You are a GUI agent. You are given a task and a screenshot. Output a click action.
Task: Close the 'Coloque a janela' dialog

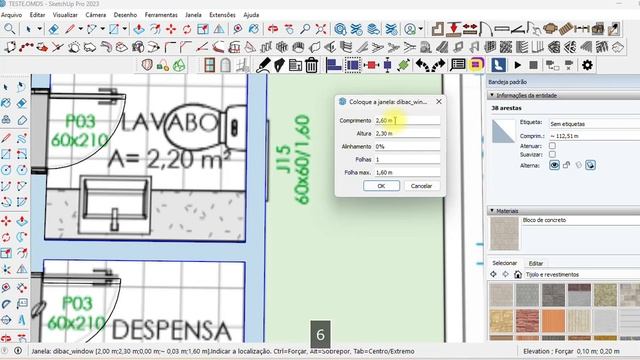pyautogui.click(x=439, y=101)
